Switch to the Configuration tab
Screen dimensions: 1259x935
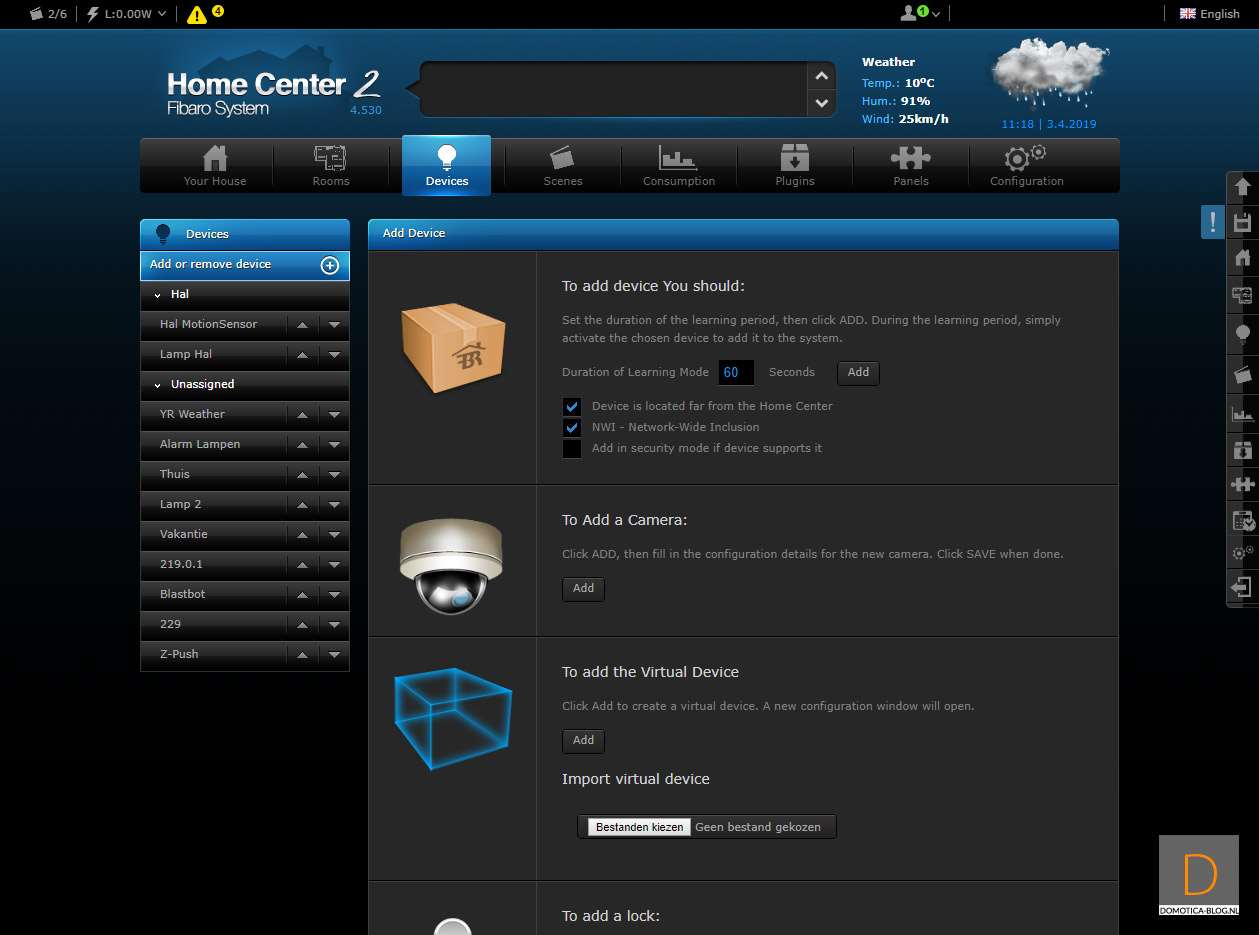pos(1026,165)
